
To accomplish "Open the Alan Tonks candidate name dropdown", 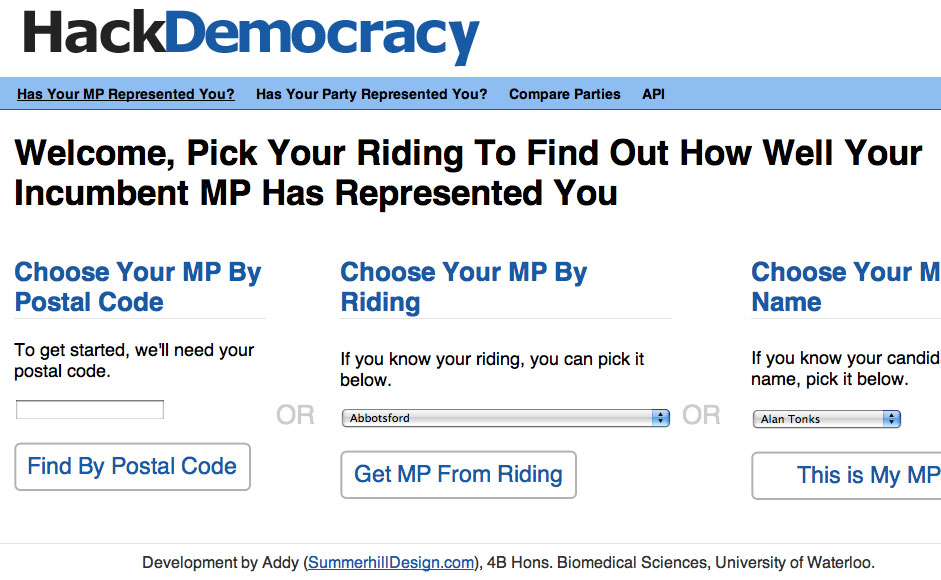I will coord(826,419).
